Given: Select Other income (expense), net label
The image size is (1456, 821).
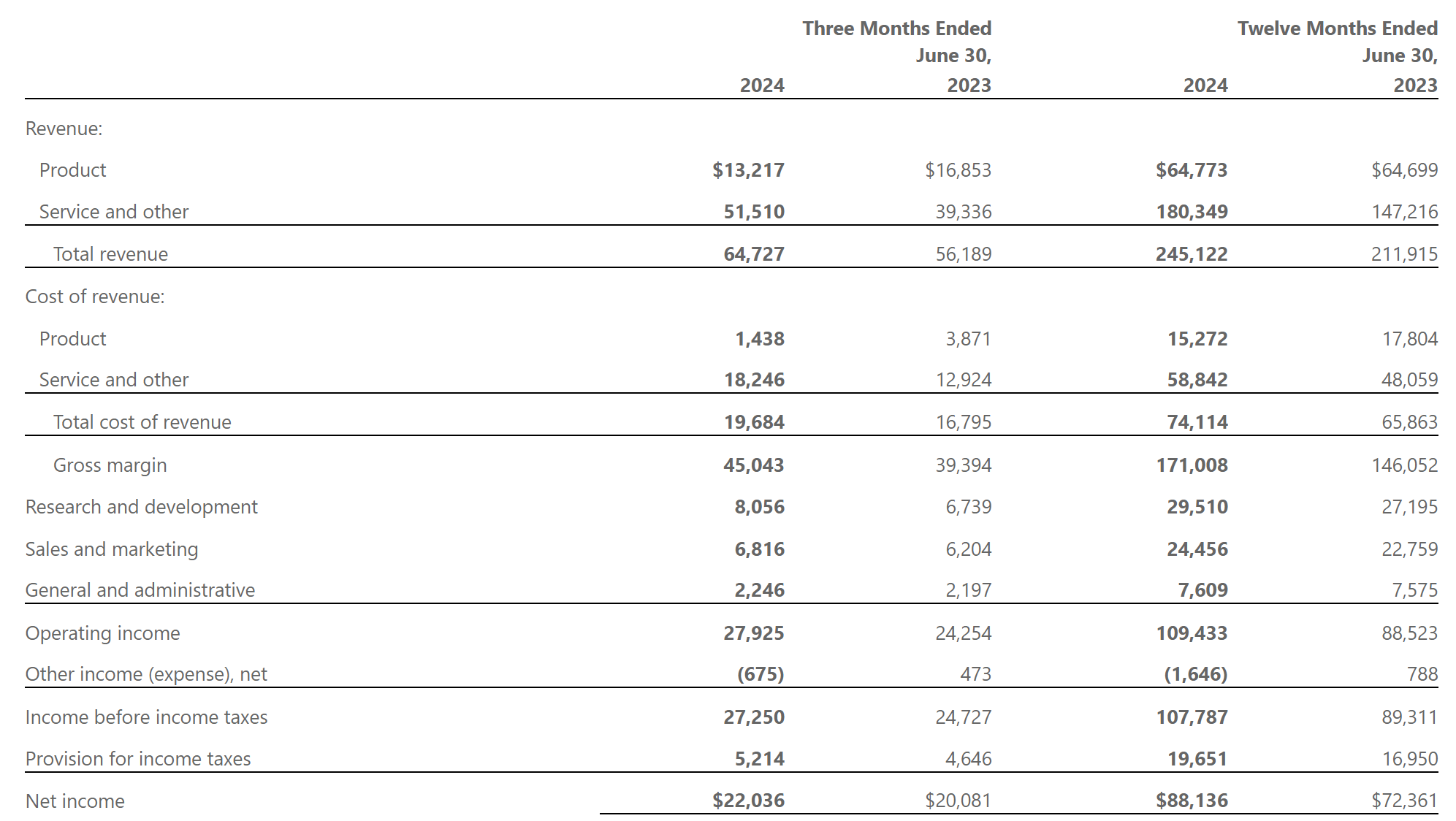Looking at the screenshot, I should (146, 674).
